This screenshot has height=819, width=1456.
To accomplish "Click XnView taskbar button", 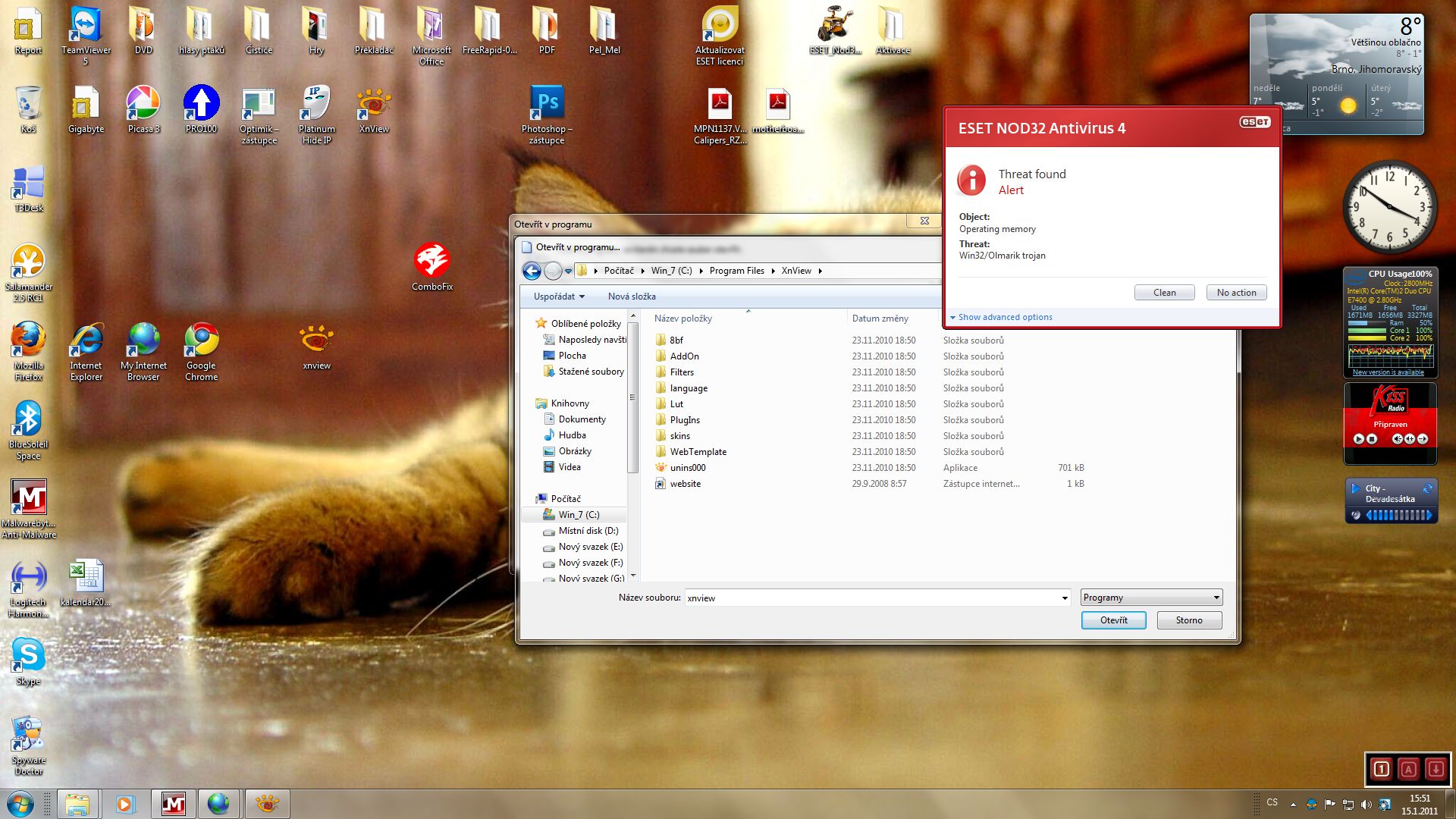I will point(267,803).
